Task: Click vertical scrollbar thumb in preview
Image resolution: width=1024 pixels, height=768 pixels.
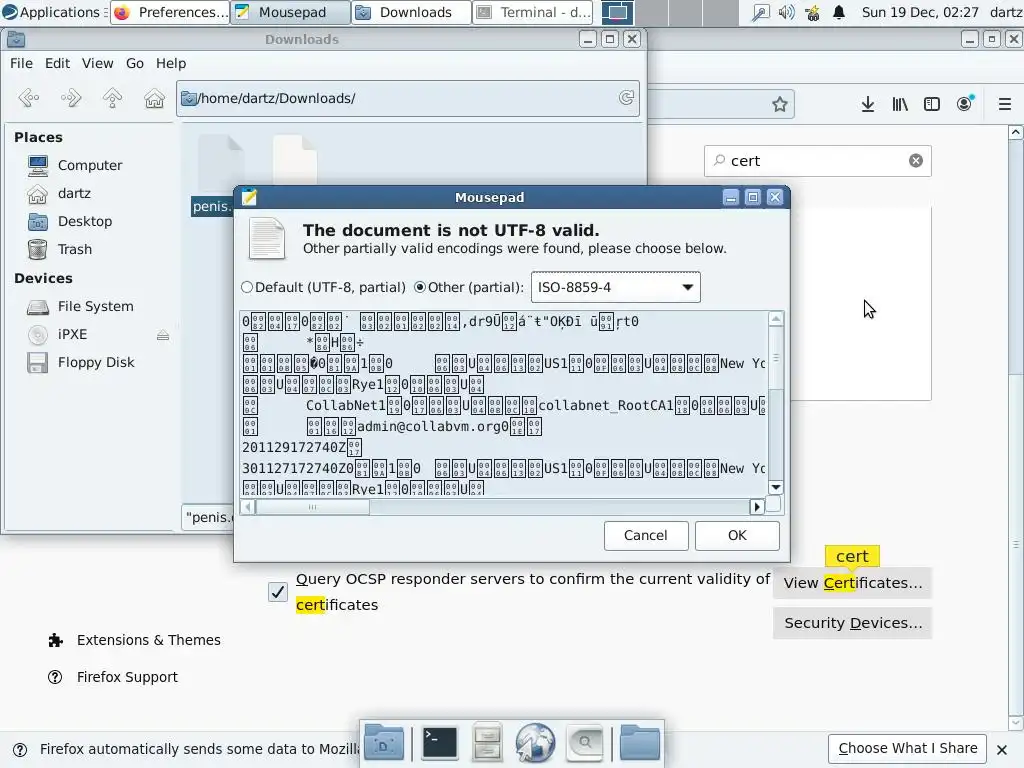Action: tap(775, 357)
